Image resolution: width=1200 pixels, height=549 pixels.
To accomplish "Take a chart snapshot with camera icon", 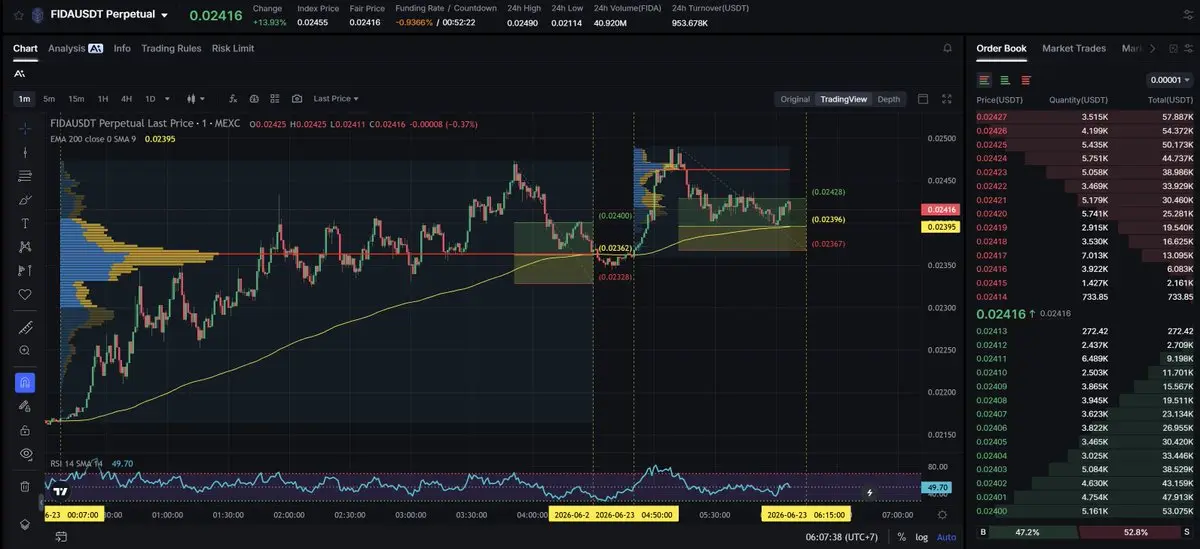I will (x=297, y=99).
